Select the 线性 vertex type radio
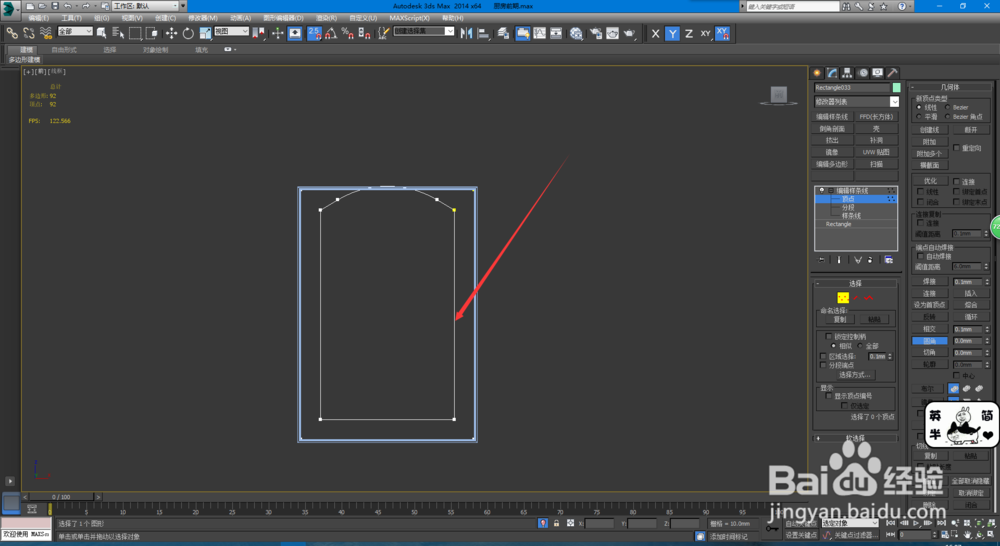 919,107
